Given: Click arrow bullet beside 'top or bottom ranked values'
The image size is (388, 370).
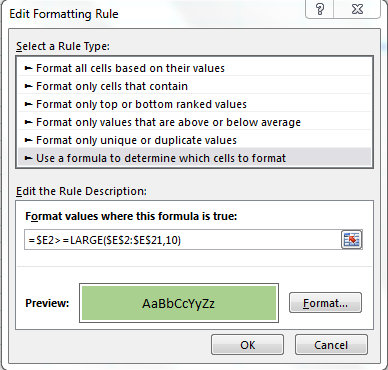Looking at the screenshot, I should (x=29, y=104).
